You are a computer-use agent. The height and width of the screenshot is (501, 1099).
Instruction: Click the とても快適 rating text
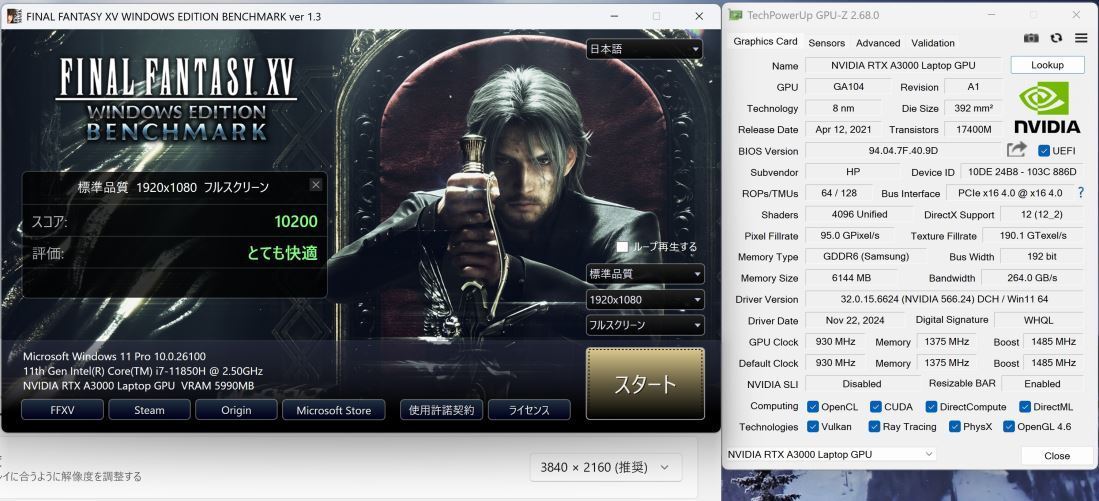tap(282, 253)
